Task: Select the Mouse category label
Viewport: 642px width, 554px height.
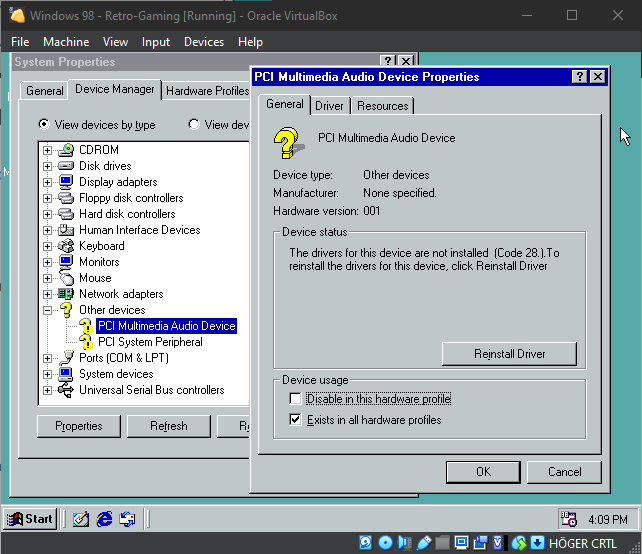Action: pyautogui.click(x=95, y=278)
